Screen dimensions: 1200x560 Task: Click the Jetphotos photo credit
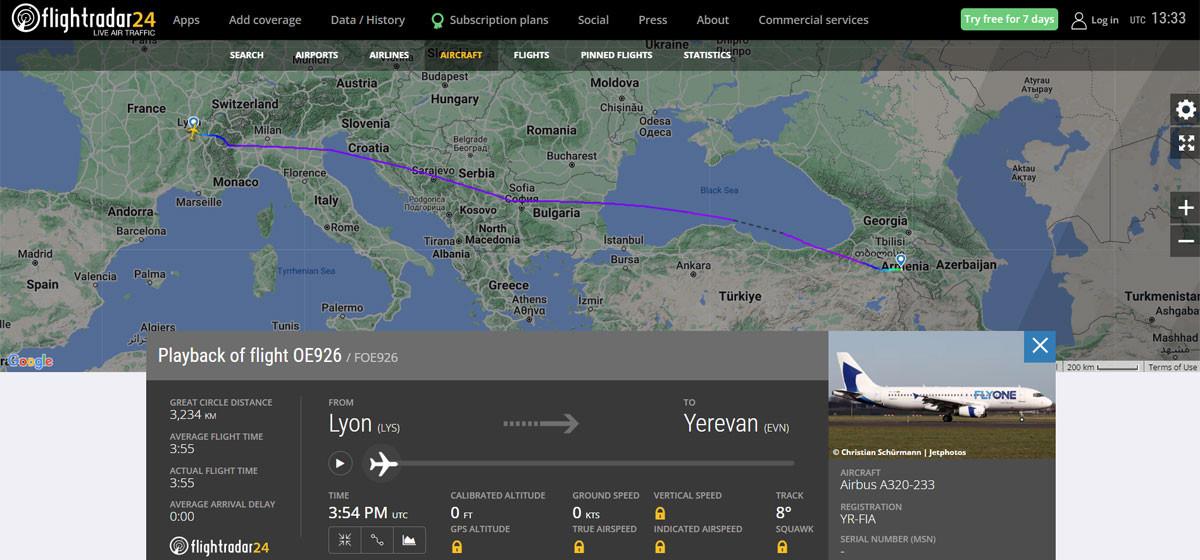tap(899, 452)
